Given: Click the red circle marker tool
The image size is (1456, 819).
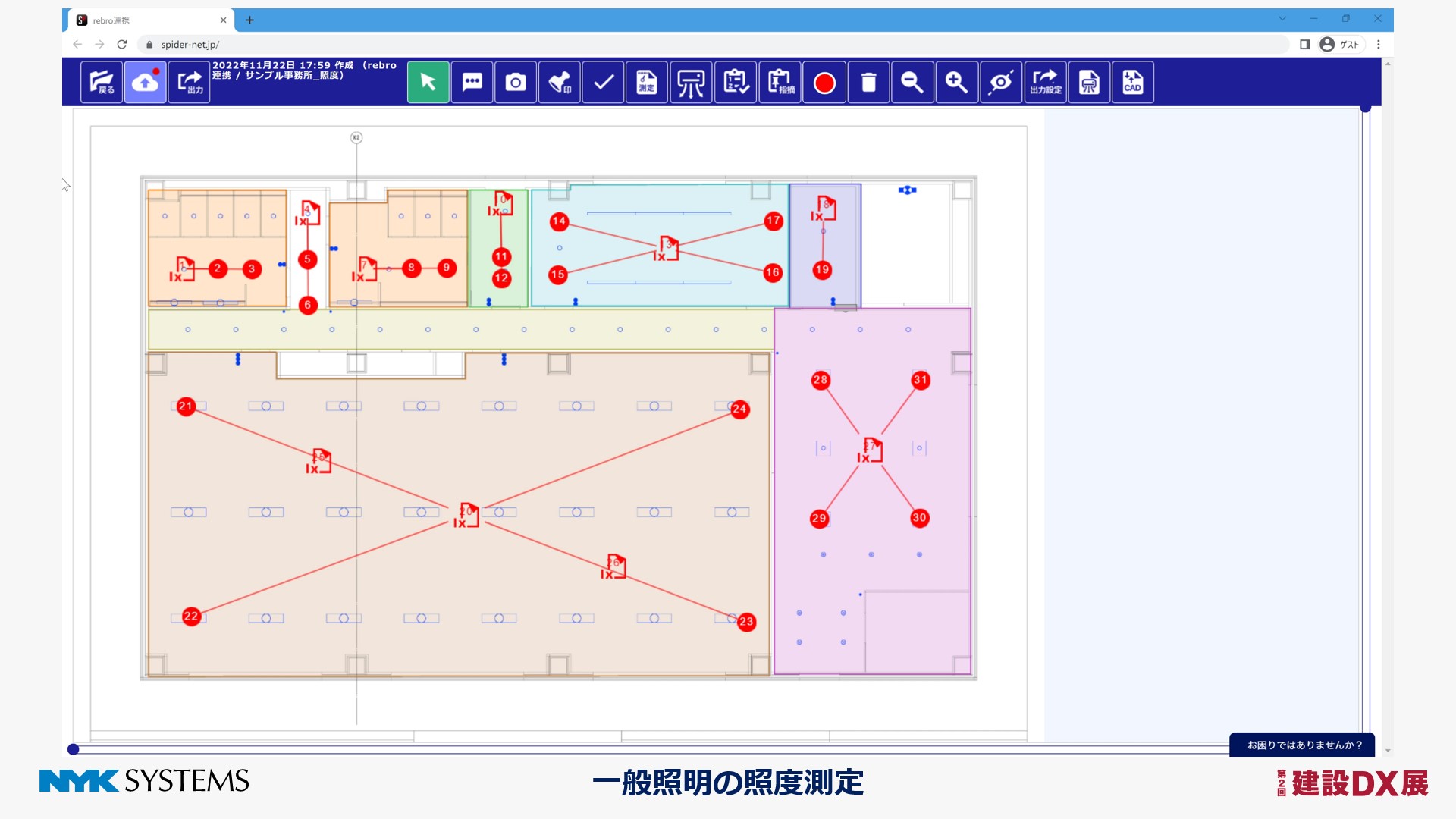Looking at the screenshot, I should pyautogui.click(x=824, y=82).
